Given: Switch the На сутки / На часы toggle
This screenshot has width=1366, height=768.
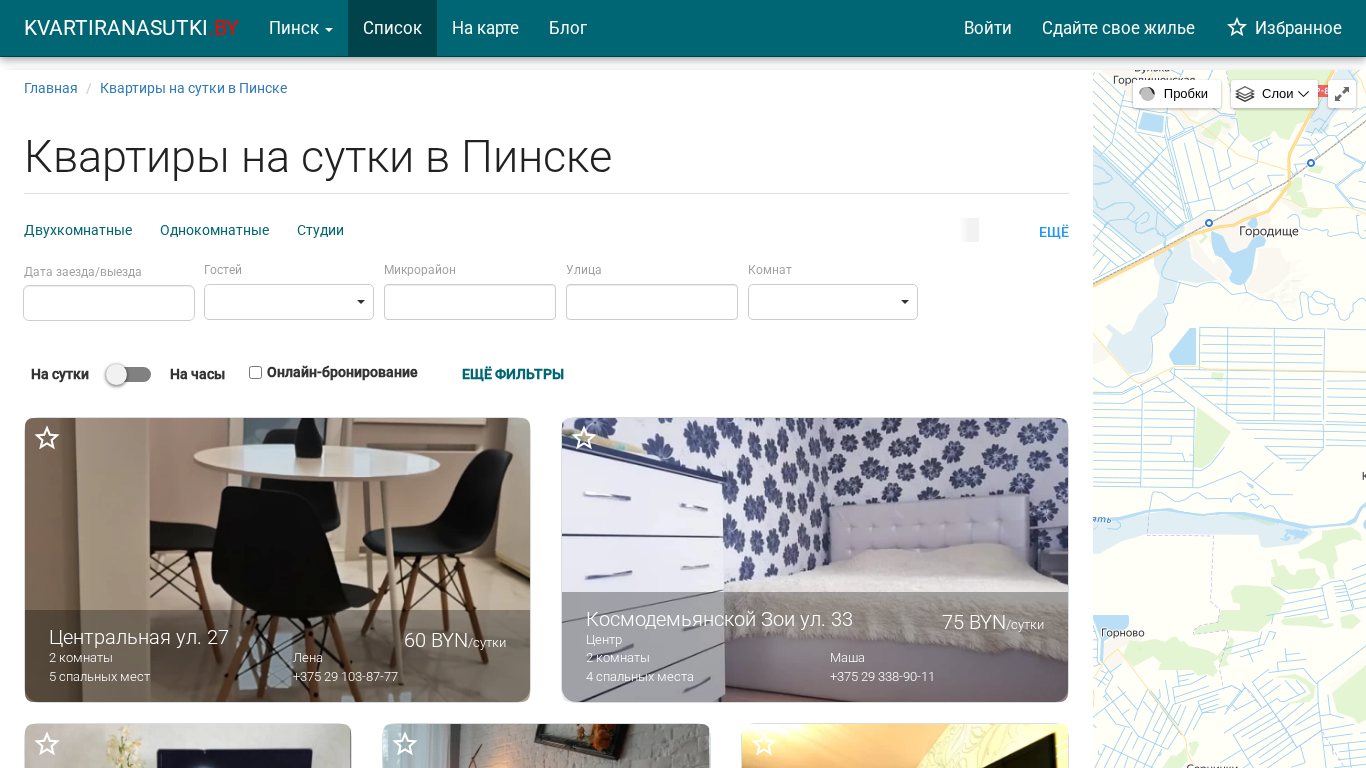Looking at the screenshot, I should pos(128,374).
